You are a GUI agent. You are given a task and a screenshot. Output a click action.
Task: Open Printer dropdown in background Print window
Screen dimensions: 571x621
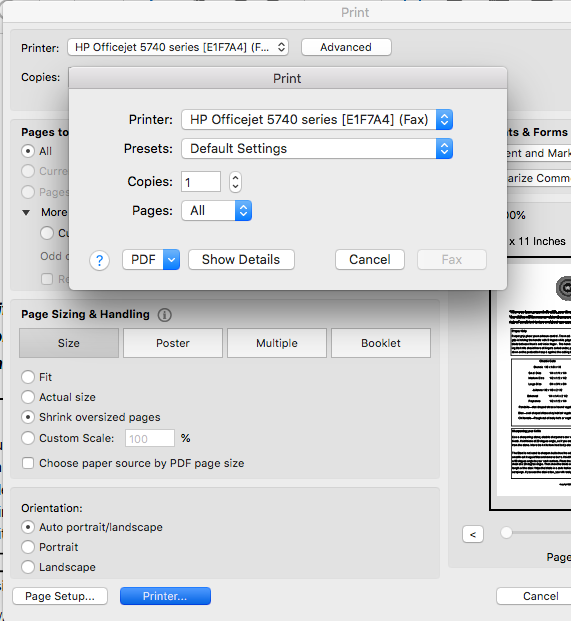point(178,48)
